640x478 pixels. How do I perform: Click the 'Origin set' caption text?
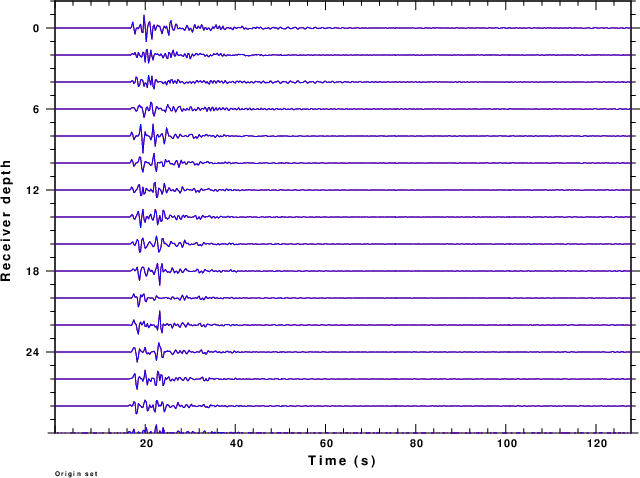click(76, 474)
